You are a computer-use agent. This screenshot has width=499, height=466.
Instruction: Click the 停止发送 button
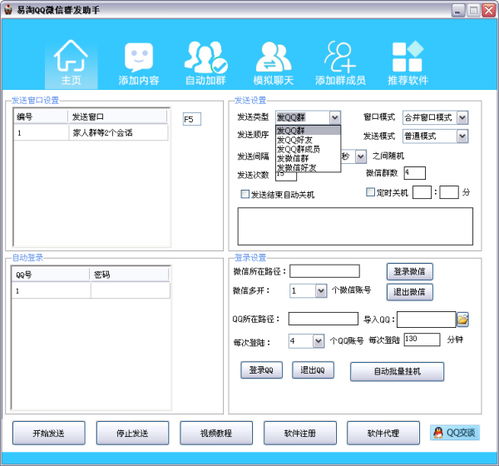pyautogui.click(x=132, y=433)
